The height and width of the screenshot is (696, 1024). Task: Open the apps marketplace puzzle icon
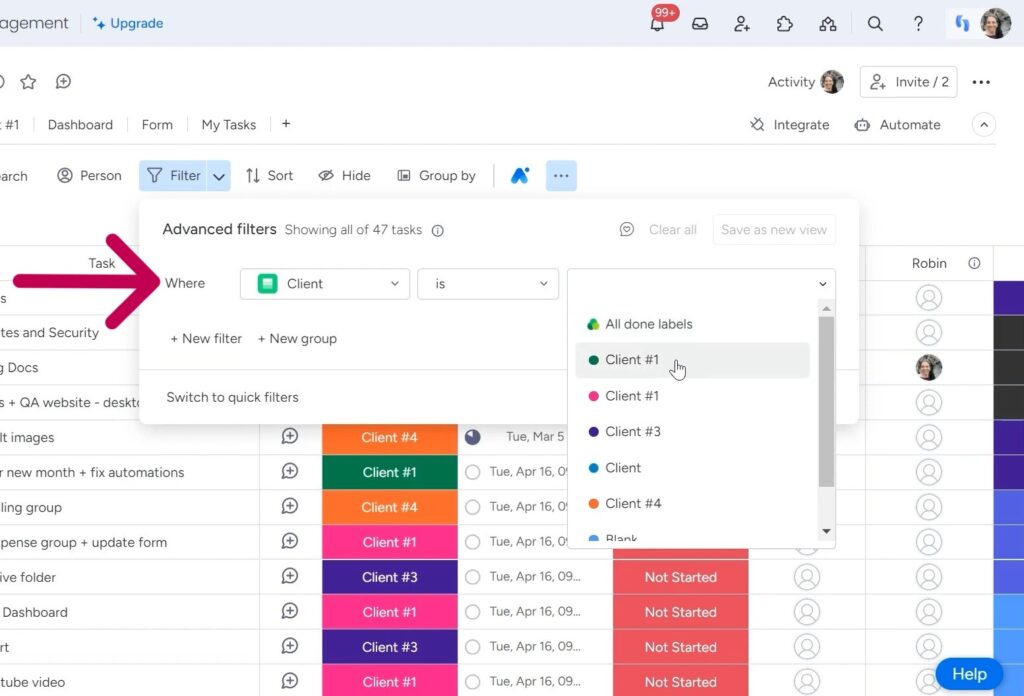pyautogui.click(x=785, y=23)
